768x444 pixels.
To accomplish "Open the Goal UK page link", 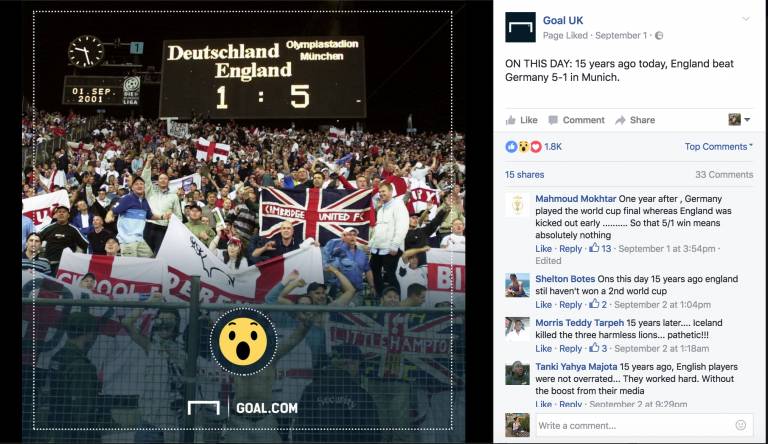I will (563, 21).
